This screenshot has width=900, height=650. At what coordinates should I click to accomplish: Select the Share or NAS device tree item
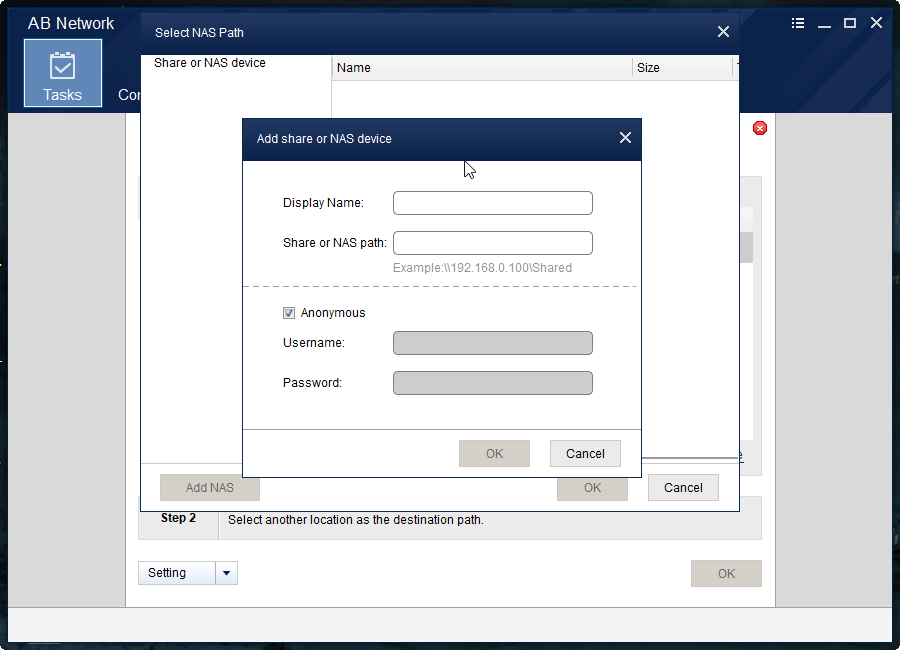point(210,63)
